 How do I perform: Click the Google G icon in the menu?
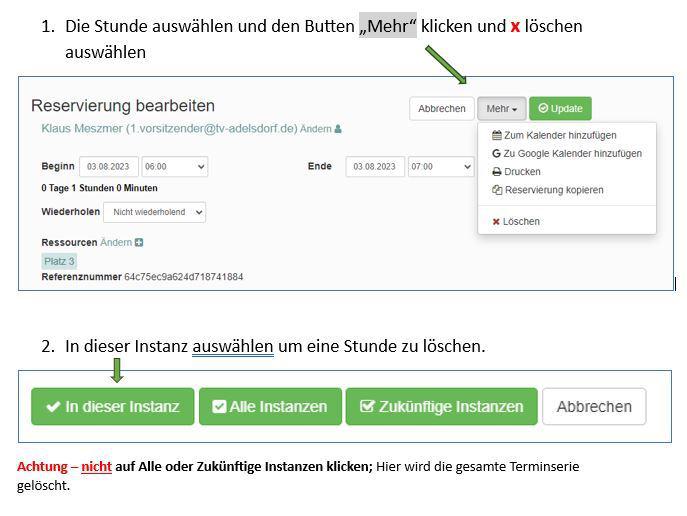tap(497, 154)
